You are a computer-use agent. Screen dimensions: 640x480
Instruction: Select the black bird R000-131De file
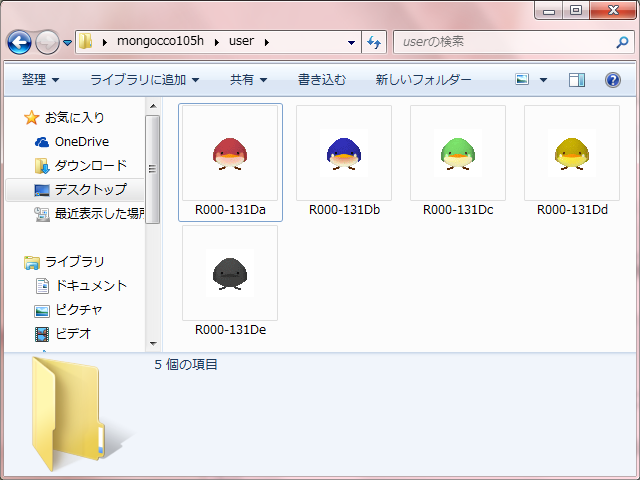230,272
